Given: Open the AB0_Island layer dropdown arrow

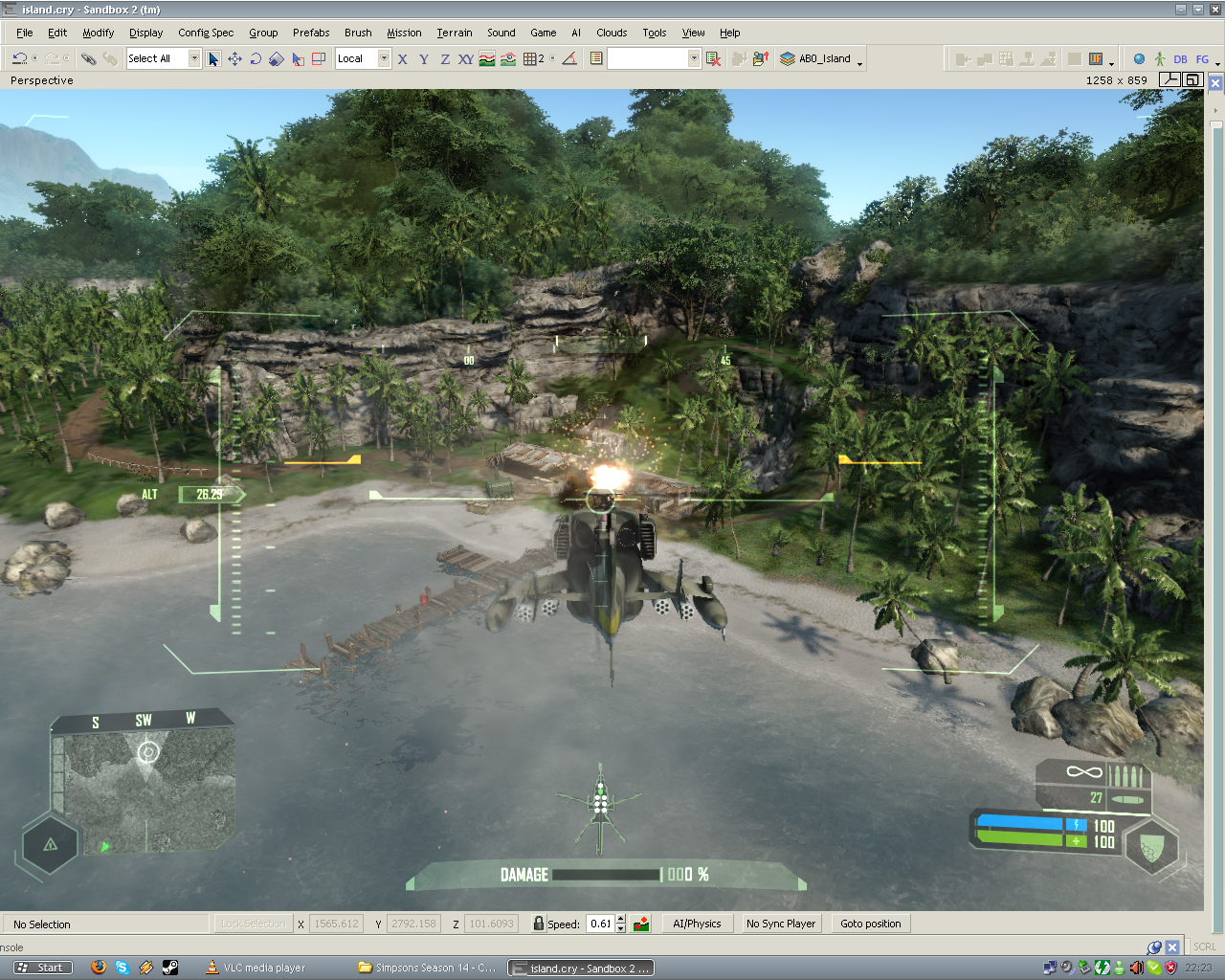Looking at the screenshot, I should coord(859,63).
